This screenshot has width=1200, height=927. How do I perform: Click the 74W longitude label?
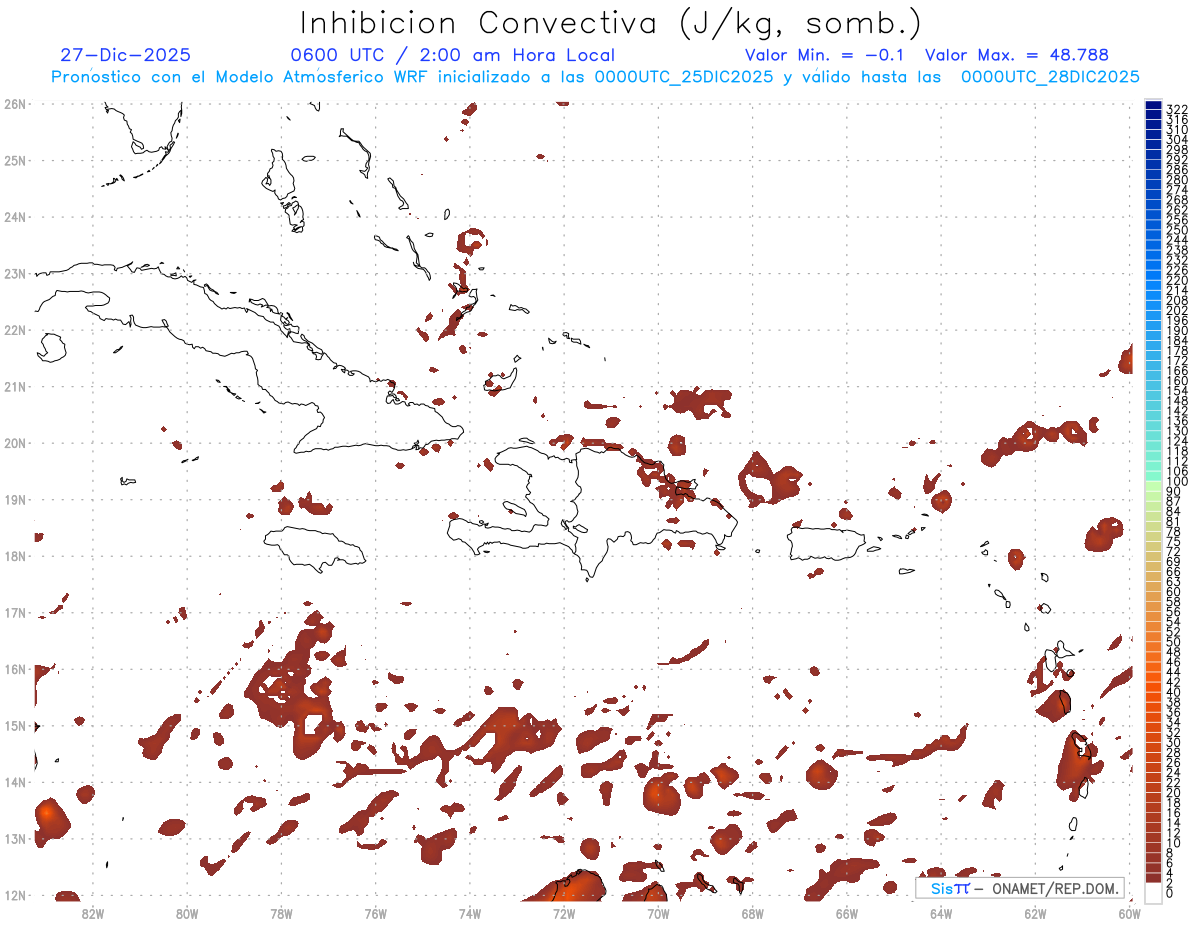tap(470, 914)
